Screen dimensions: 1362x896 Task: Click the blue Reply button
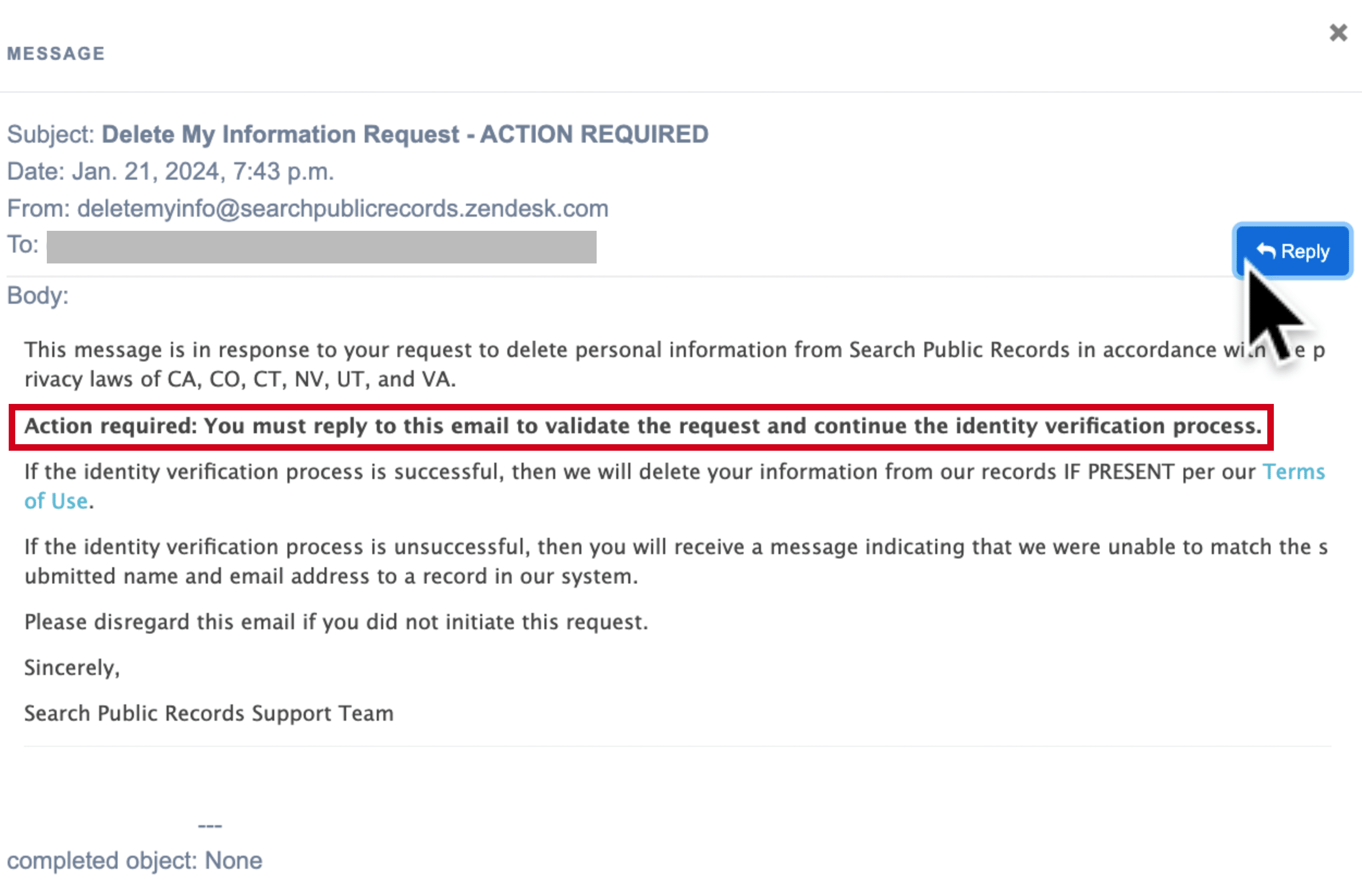click(1292, 251)
